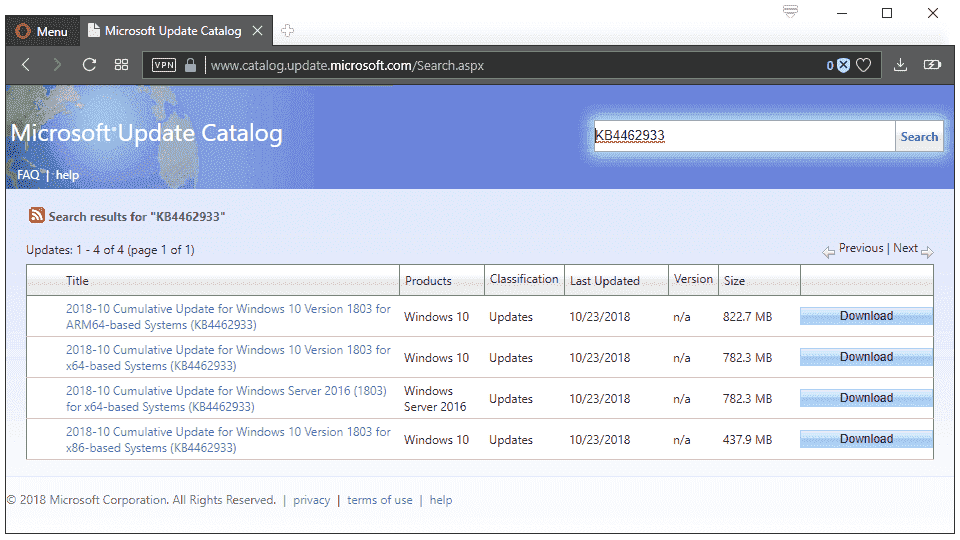960x540 pixels.
Task: Click the battery saver icon
Action: (932, 65)
